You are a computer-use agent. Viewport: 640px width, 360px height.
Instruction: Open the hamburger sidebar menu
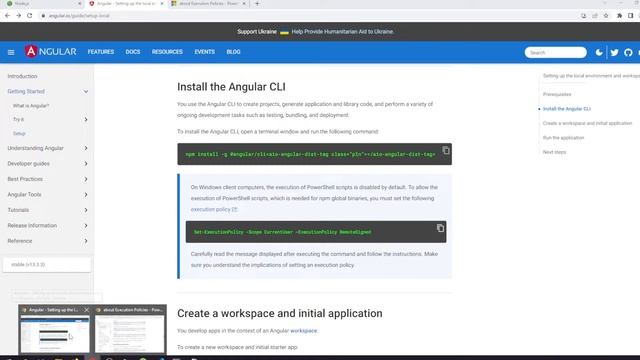[x=11, y=52]
